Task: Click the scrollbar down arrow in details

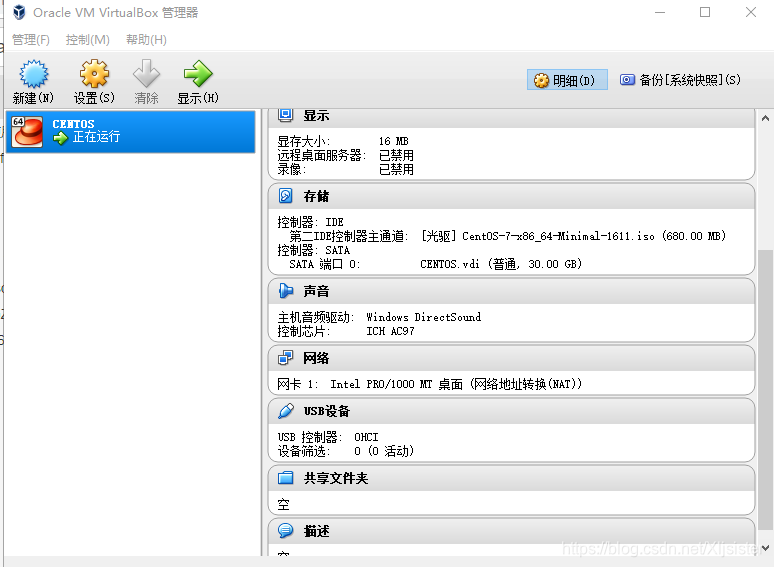Action: [765, 548]
